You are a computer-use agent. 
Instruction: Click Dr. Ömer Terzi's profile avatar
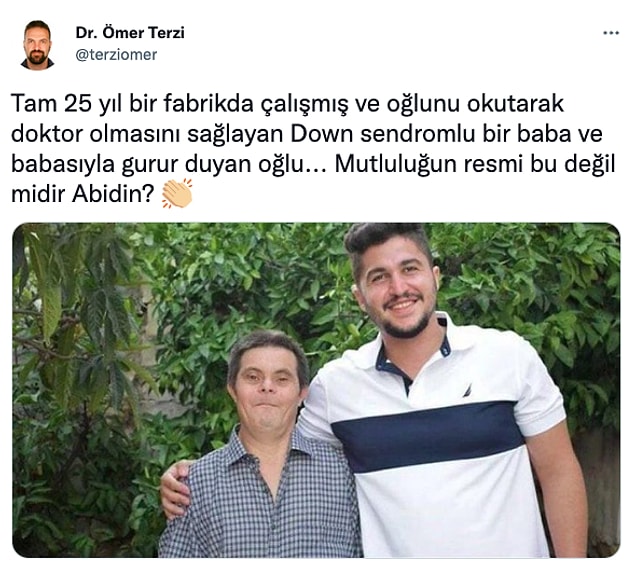click(37, 45)
